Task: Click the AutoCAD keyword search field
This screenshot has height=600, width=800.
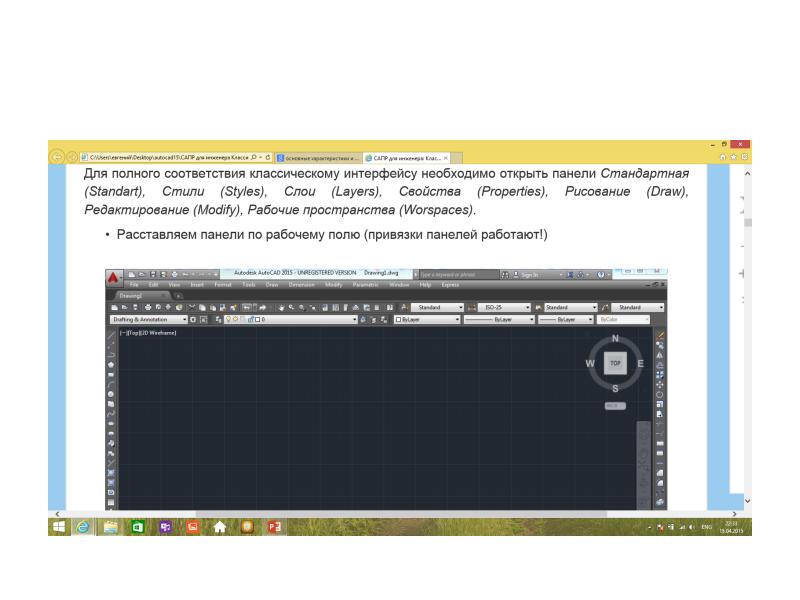Action: (460, 274)
